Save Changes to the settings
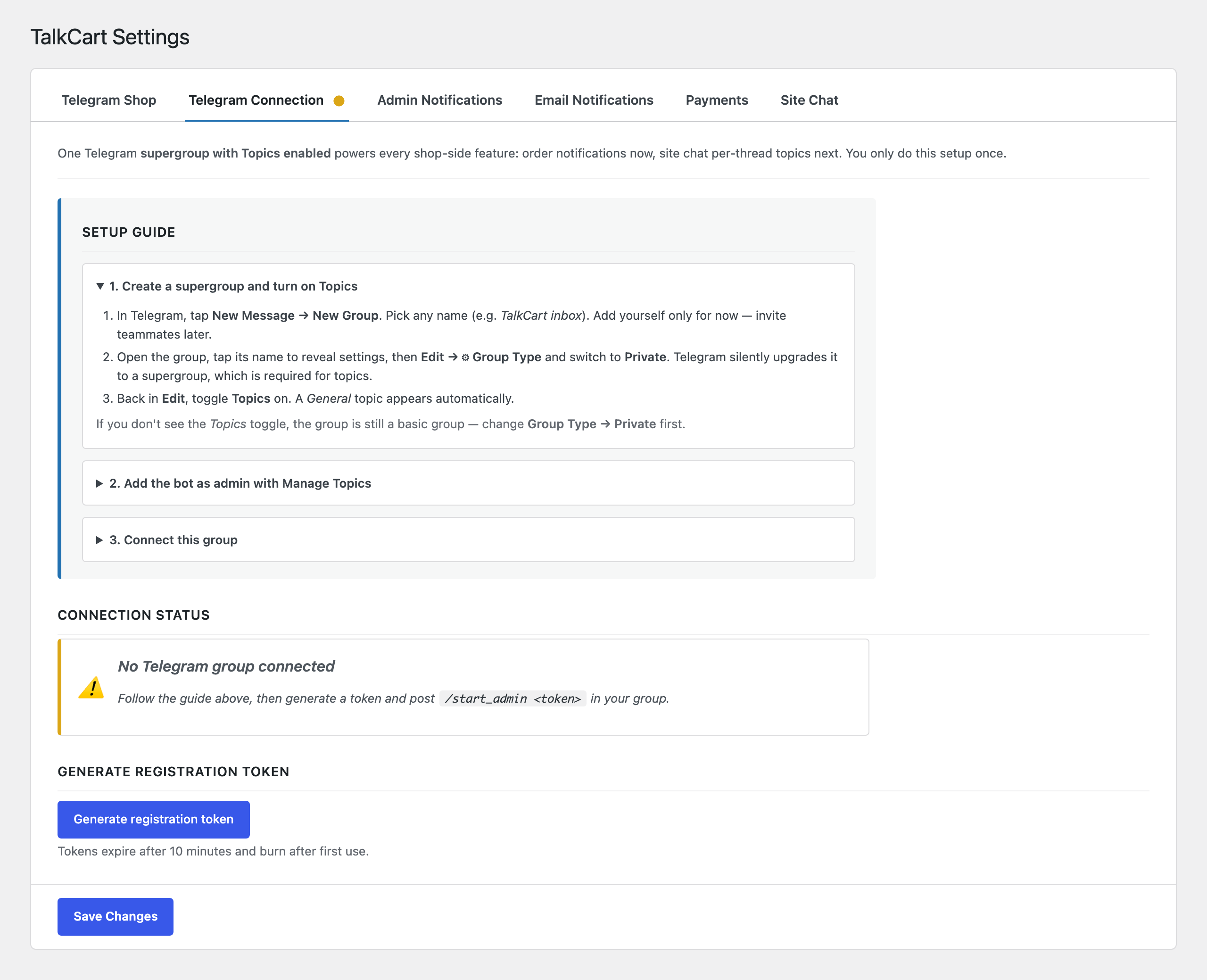 pos(116,916)
